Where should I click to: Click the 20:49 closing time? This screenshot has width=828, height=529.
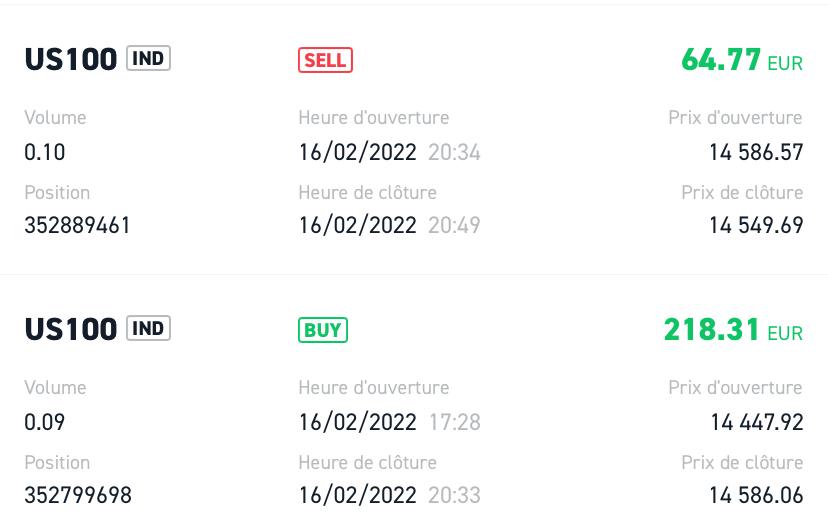454,225
